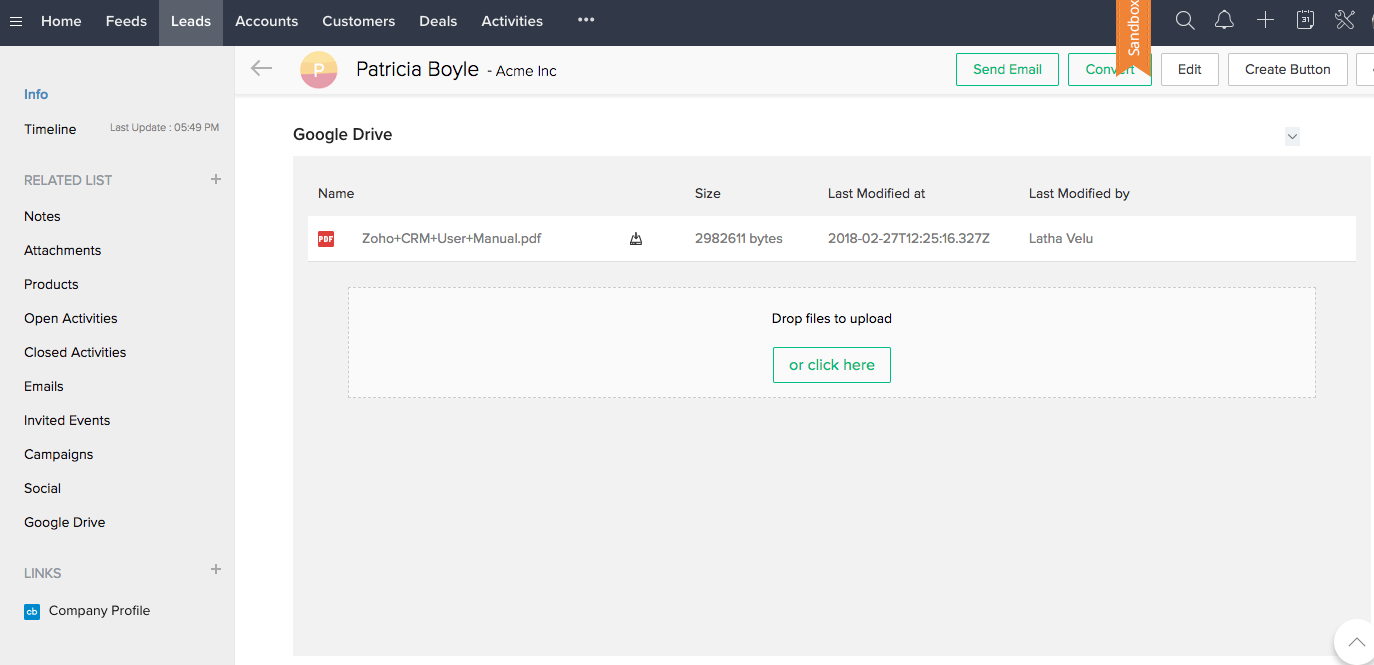Open the notifications bell
1374x665 pixels.
tap(1224, 20)
